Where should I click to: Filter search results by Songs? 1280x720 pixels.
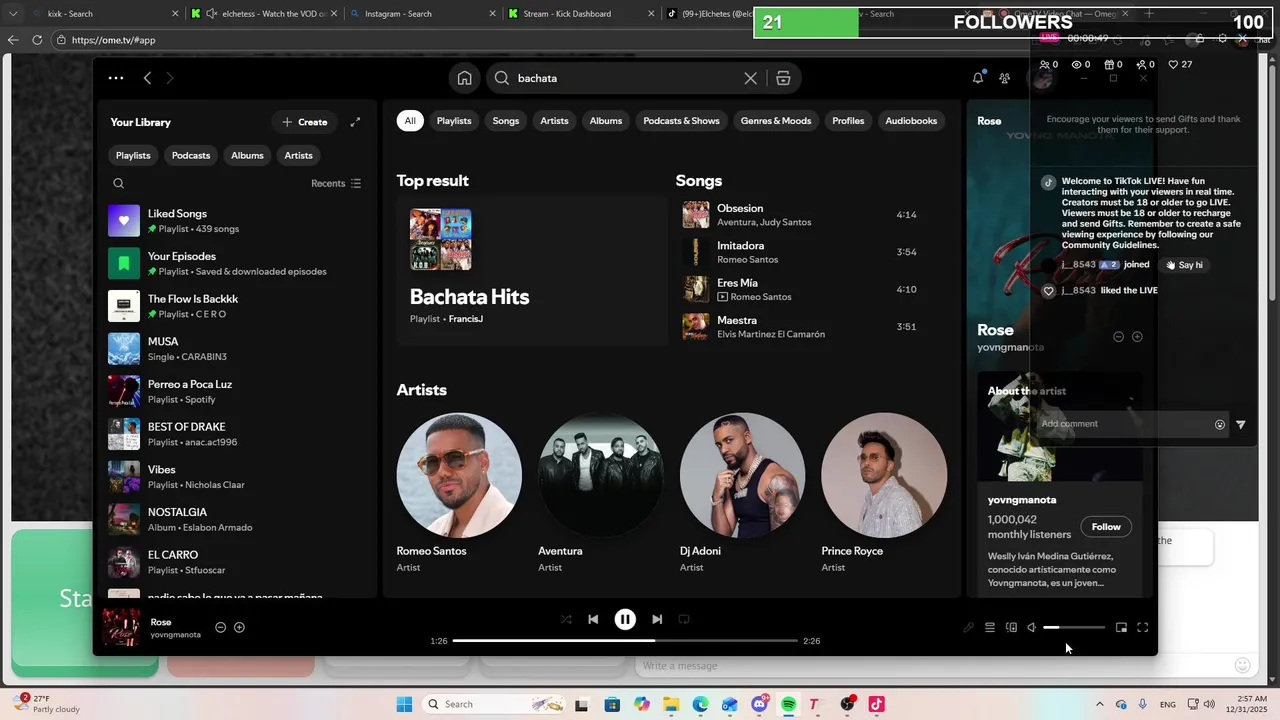[x=506, y=120]
